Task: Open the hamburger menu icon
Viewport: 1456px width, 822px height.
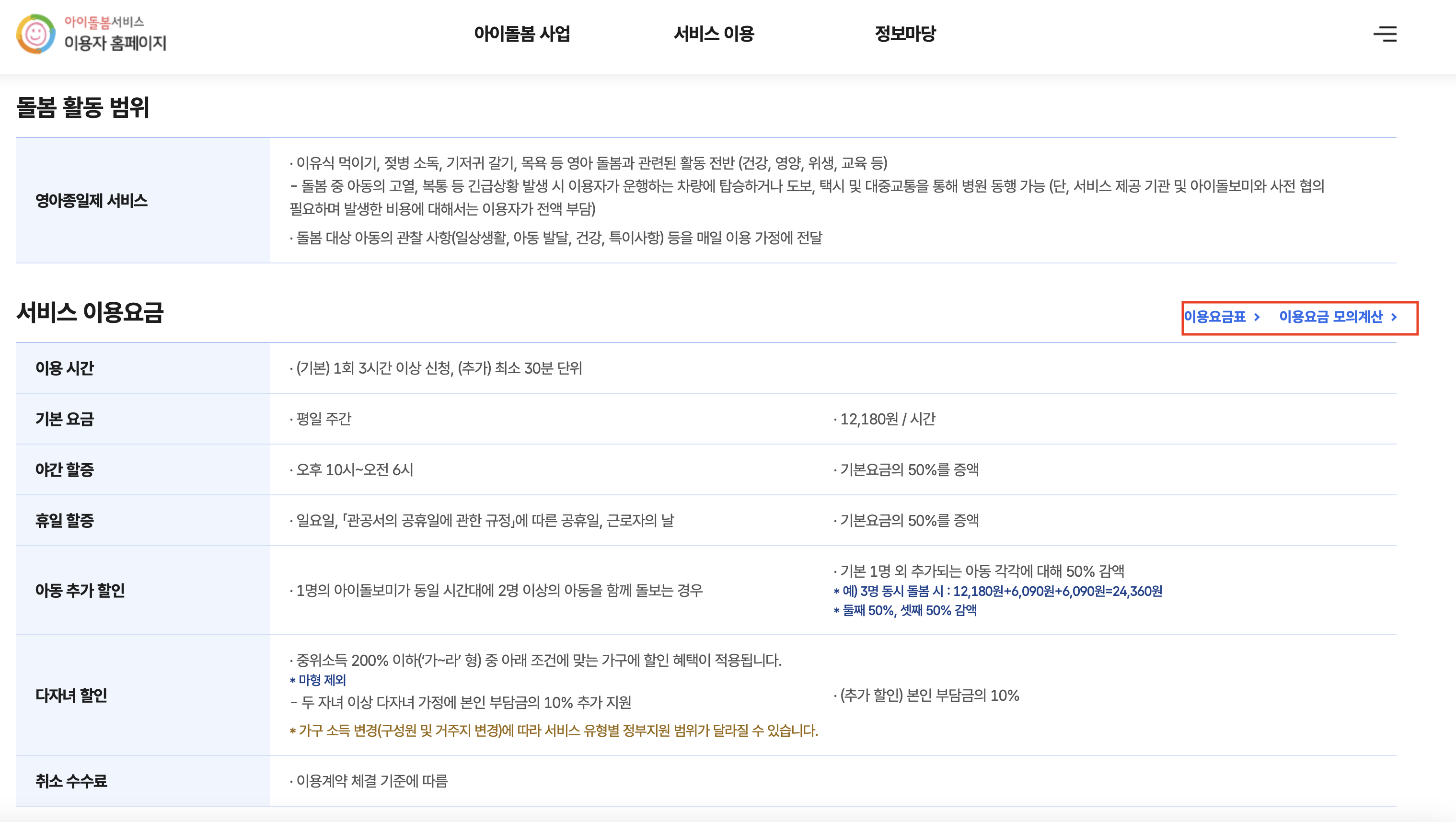Action: coord(1385,34)
